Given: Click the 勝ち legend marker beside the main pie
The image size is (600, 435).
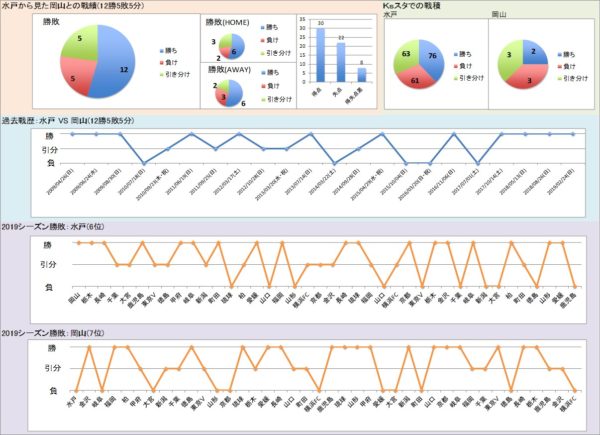Looking at the screenshot, I should pyautogui.click(x=160, y=48).
